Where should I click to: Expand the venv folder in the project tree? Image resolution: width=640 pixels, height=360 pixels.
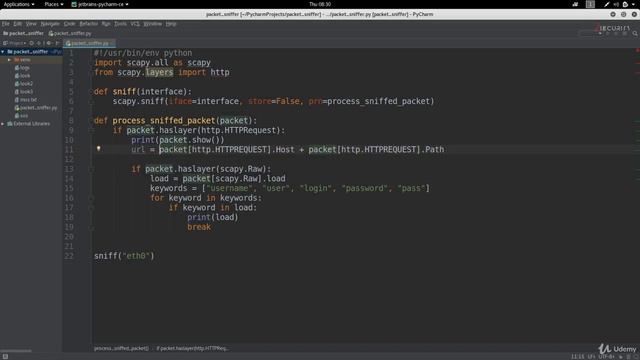coord(9,60)
